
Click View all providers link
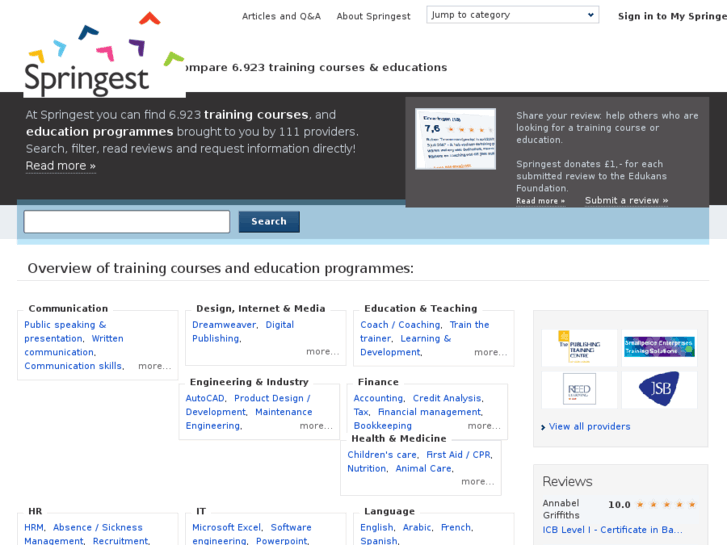pyautogui.click(x=589, y=427)
